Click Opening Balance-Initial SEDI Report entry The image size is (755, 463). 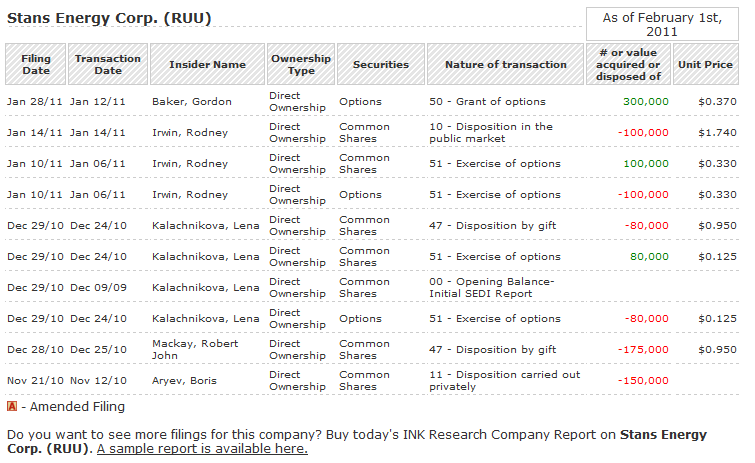pyautogui.click(x=497, y=288)
